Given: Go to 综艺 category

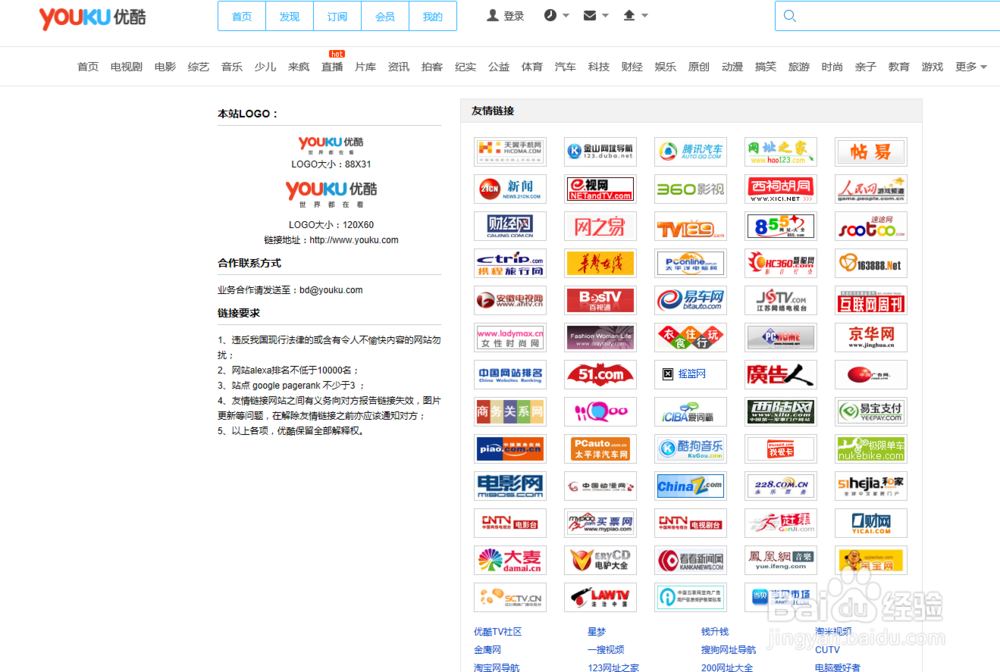Looking at the screenshot, I should coord(198,66).
